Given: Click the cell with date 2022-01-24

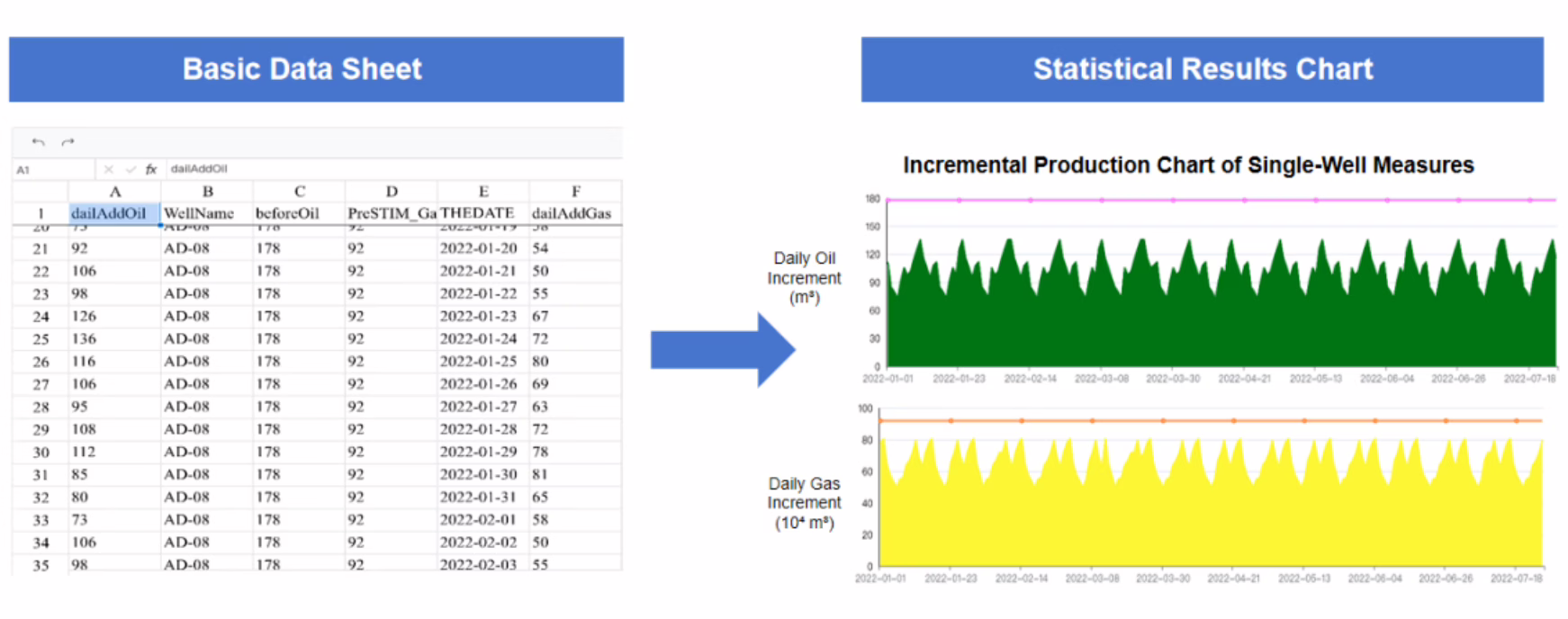Looking at the screenshot, I should 478,339.
